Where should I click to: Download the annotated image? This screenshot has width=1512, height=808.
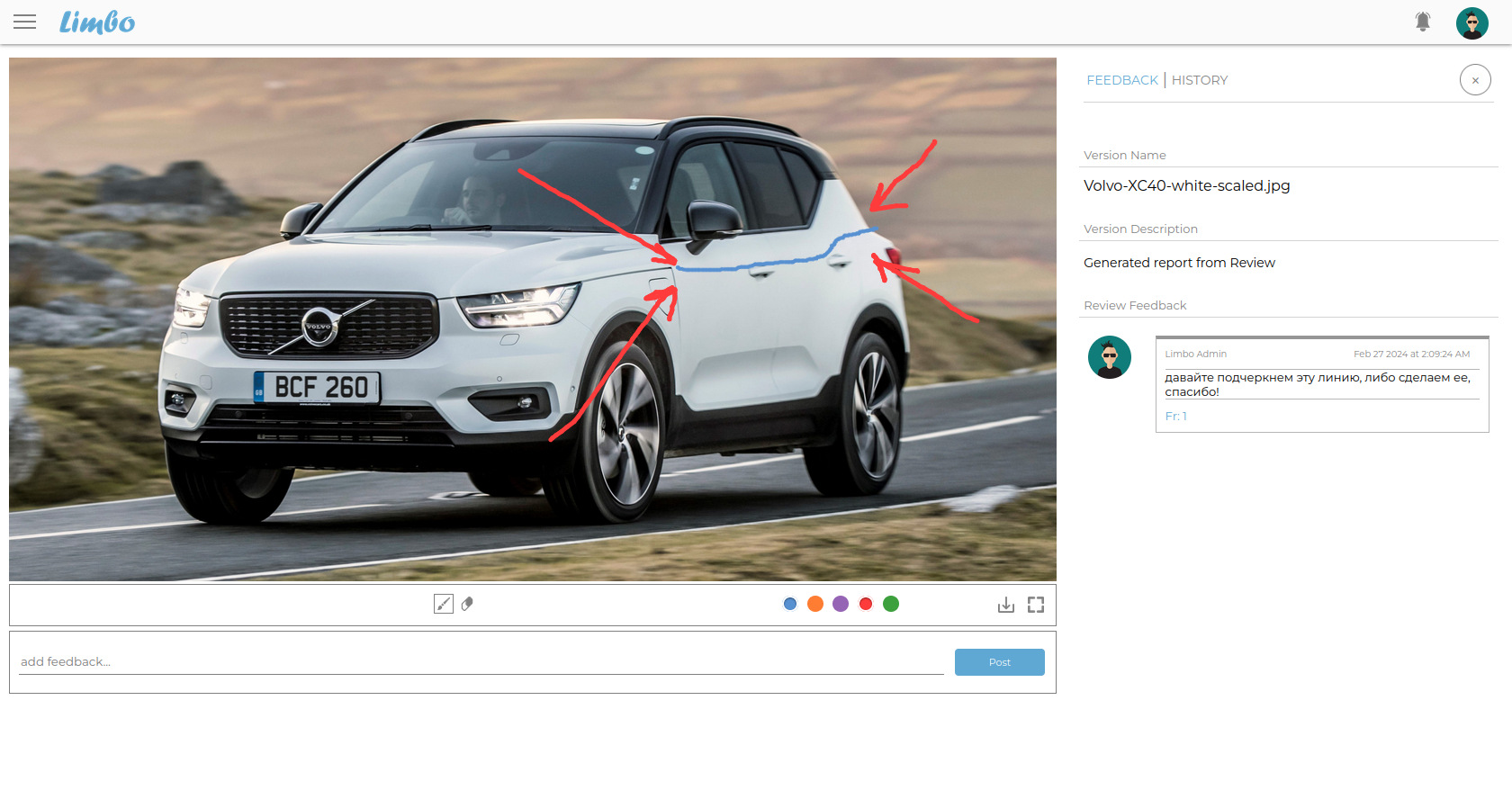[1005, 605]
